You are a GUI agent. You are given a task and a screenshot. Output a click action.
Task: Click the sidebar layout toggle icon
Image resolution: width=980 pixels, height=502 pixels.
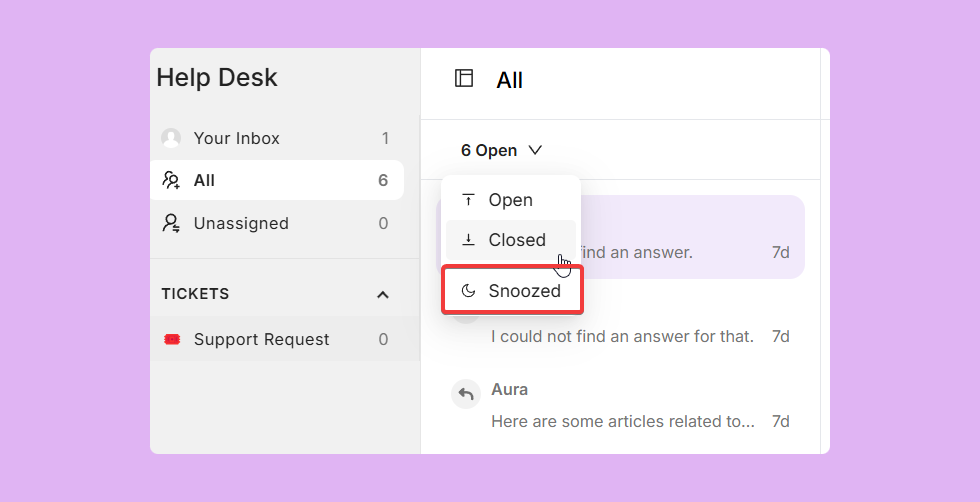click(x=464, y=78)
